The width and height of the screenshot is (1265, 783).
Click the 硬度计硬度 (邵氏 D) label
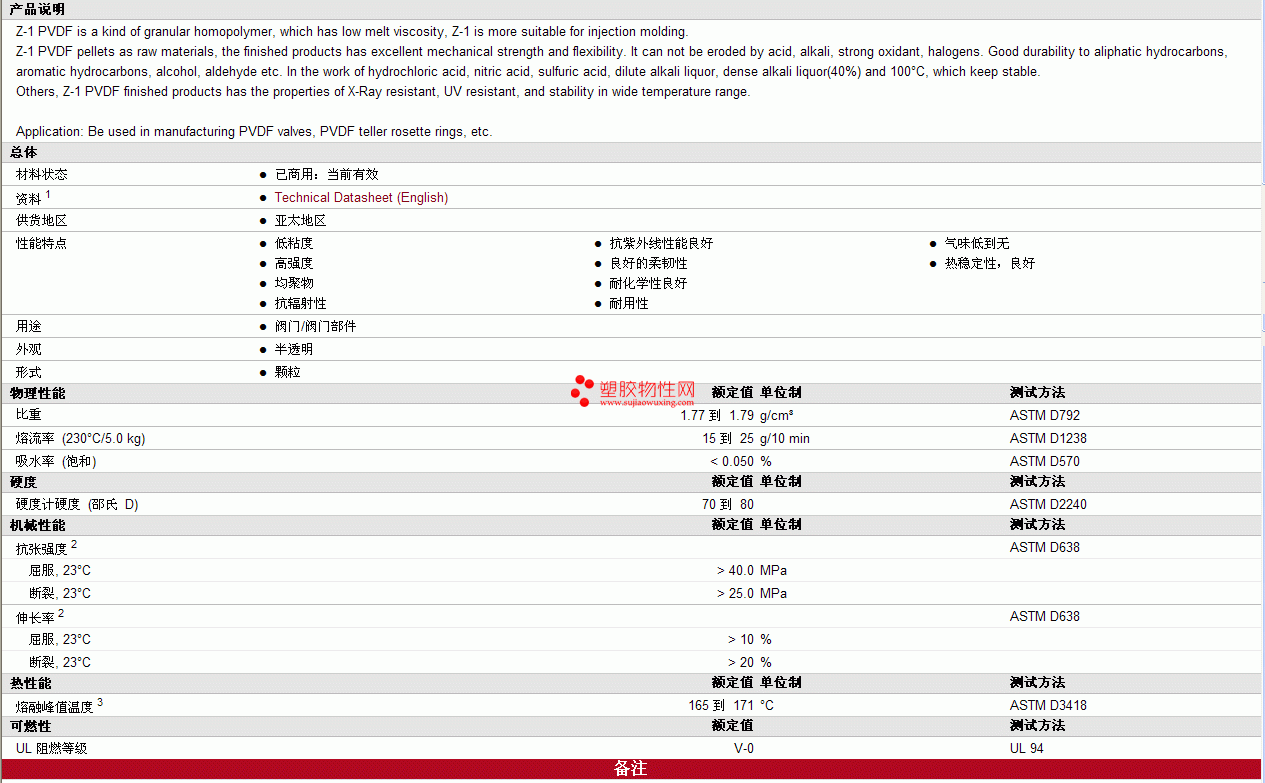point(77,504)
